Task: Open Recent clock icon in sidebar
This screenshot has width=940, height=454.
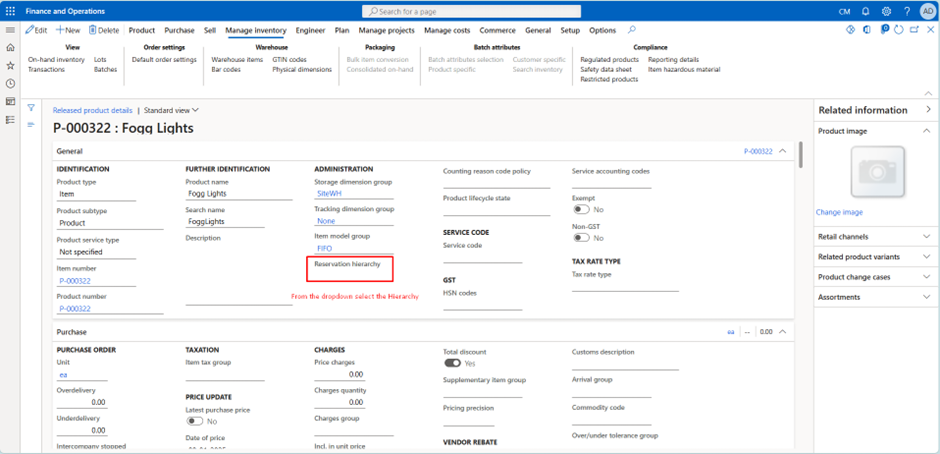Action: (10, 83)
